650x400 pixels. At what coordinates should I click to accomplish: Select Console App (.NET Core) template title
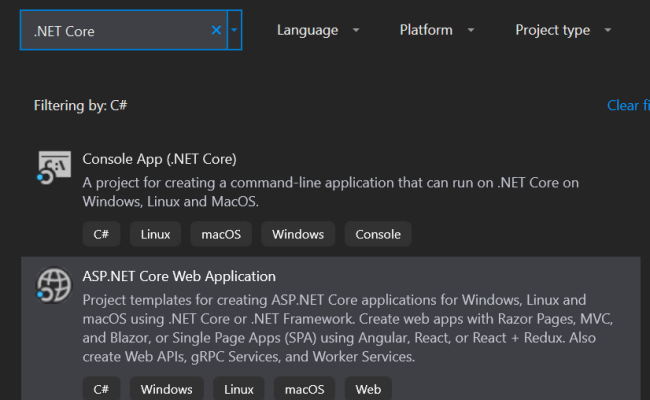(159, 159)
